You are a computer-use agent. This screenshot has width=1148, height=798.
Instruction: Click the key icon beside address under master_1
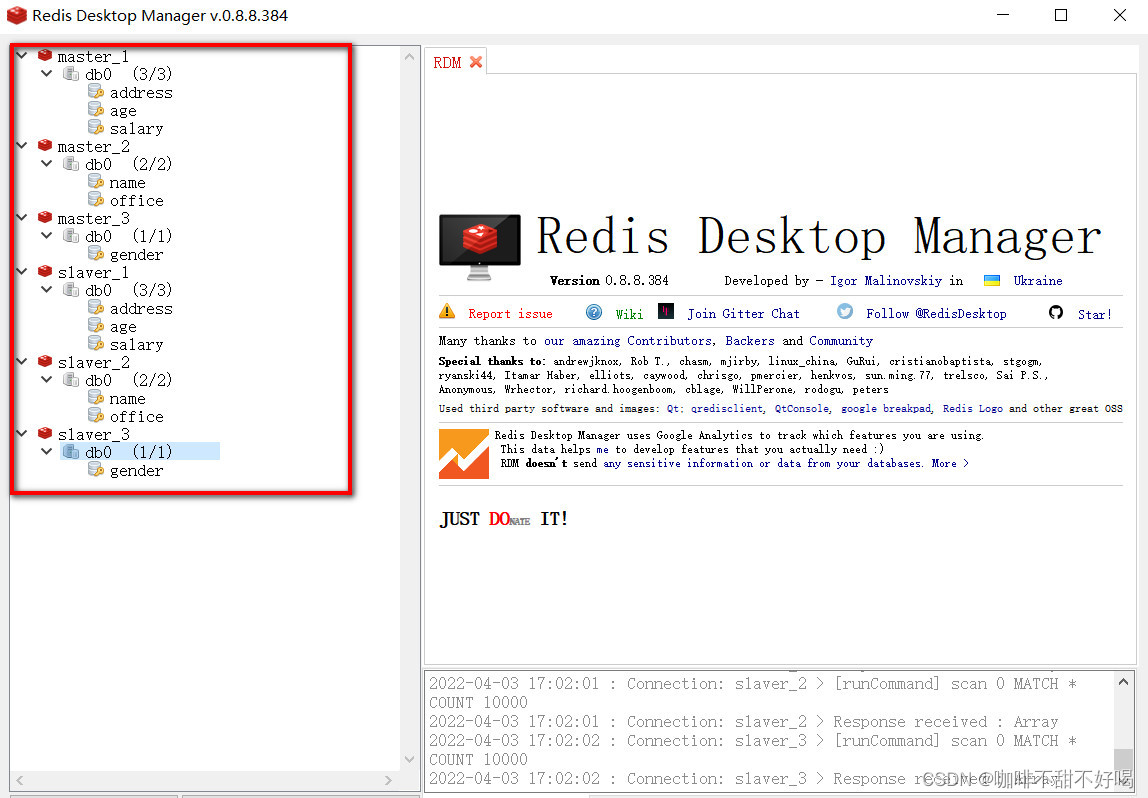(96, 92)
